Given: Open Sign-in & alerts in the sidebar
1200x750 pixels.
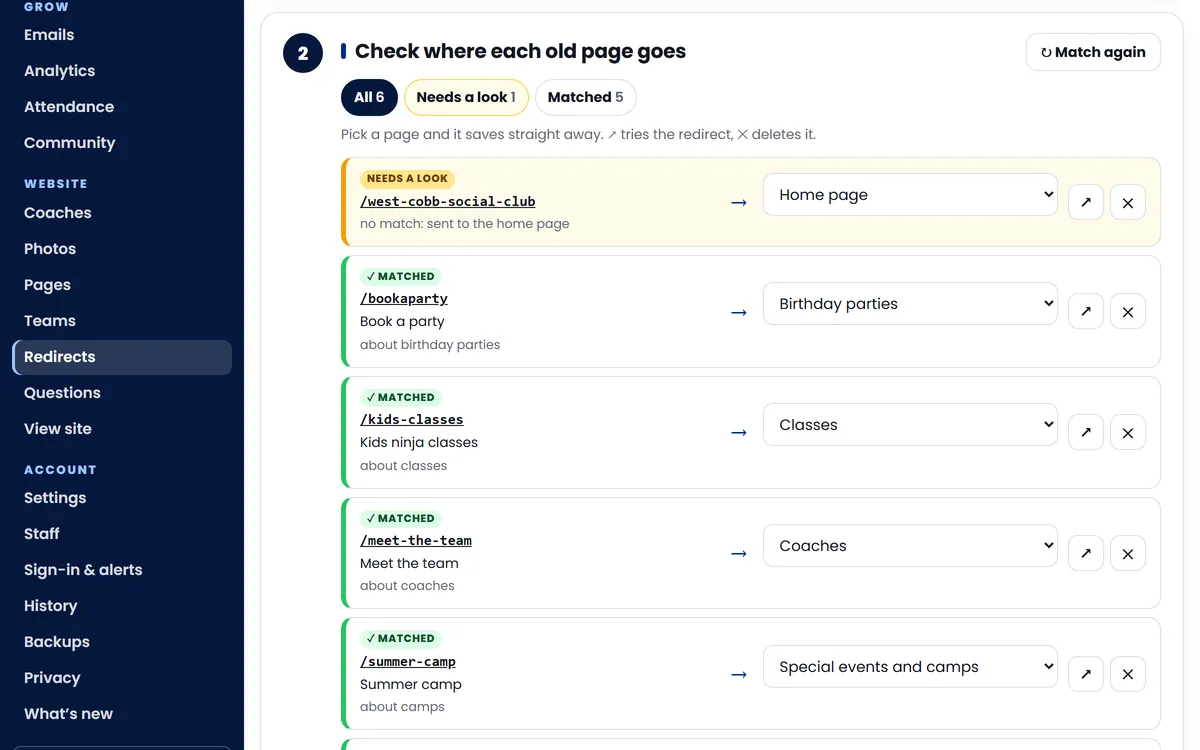Looking at the screenshot, I should pos(122,570).
